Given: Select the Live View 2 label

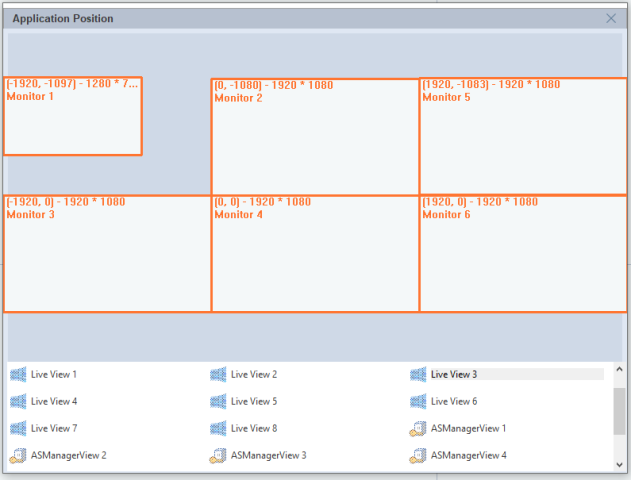Looking at the screenshot, I should (254, 375).
